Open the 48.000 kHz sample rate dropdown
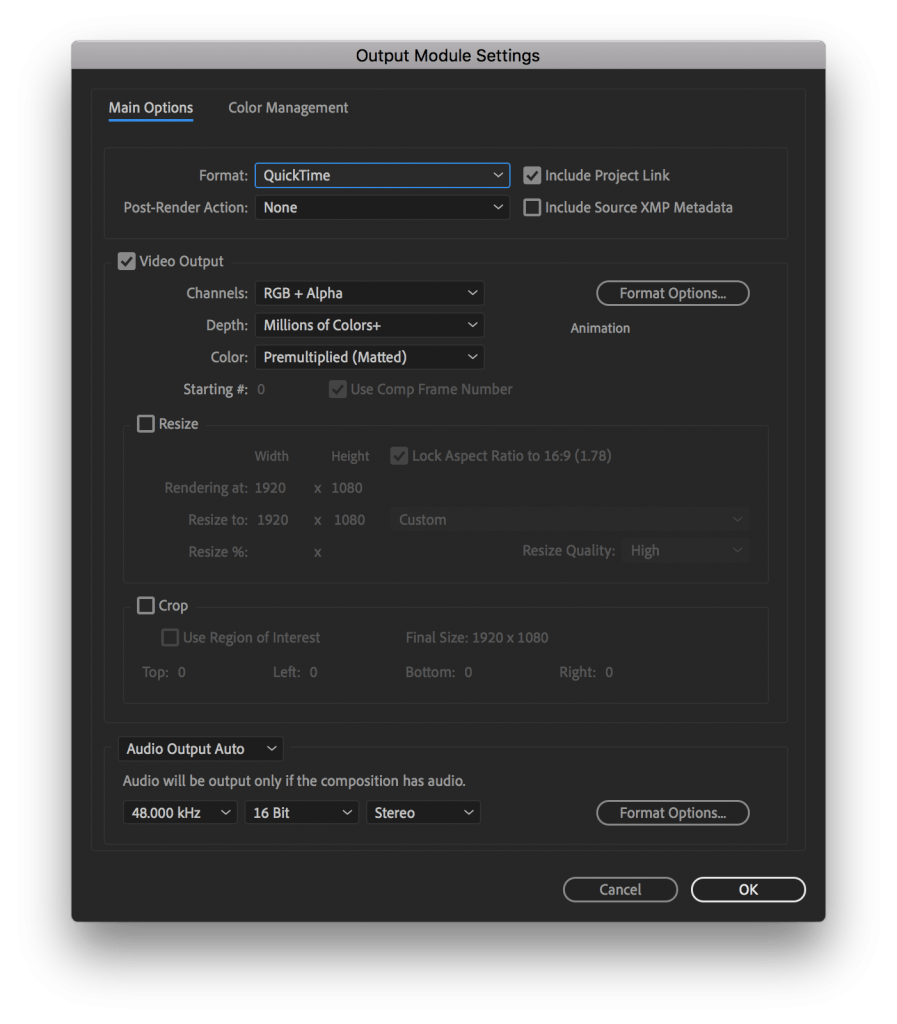 point(179,812)
